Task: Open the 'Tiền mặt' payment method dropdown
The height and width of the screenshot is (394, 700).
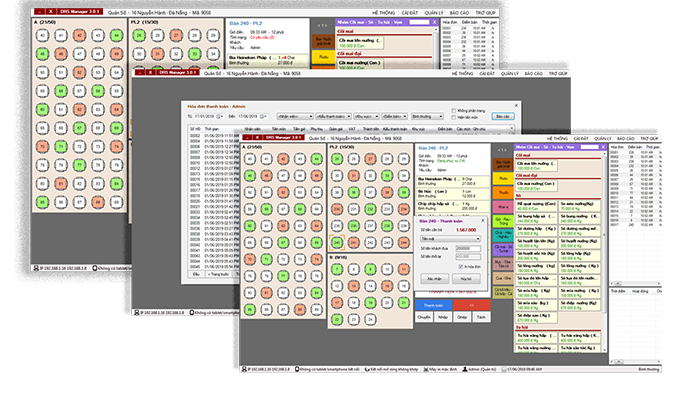Action: click(x=450, y=239)
